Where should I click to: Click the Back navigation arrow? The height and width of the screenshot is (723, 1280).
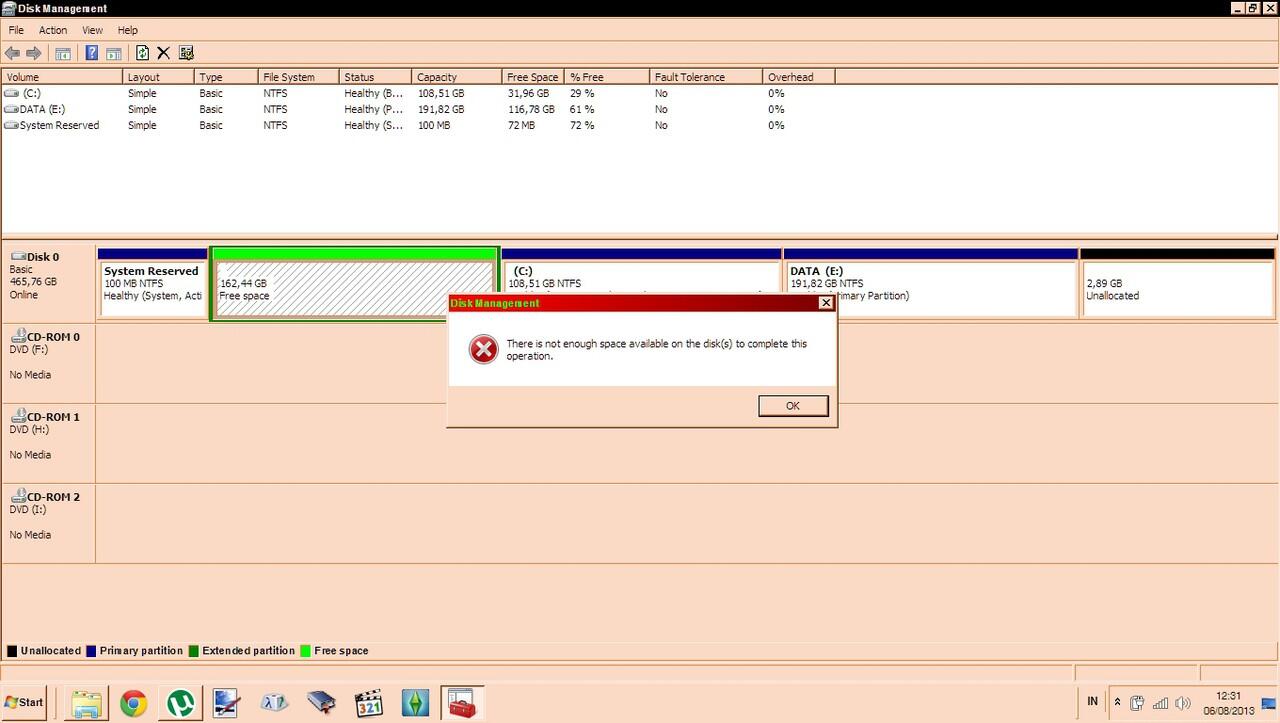click(13, 52)
